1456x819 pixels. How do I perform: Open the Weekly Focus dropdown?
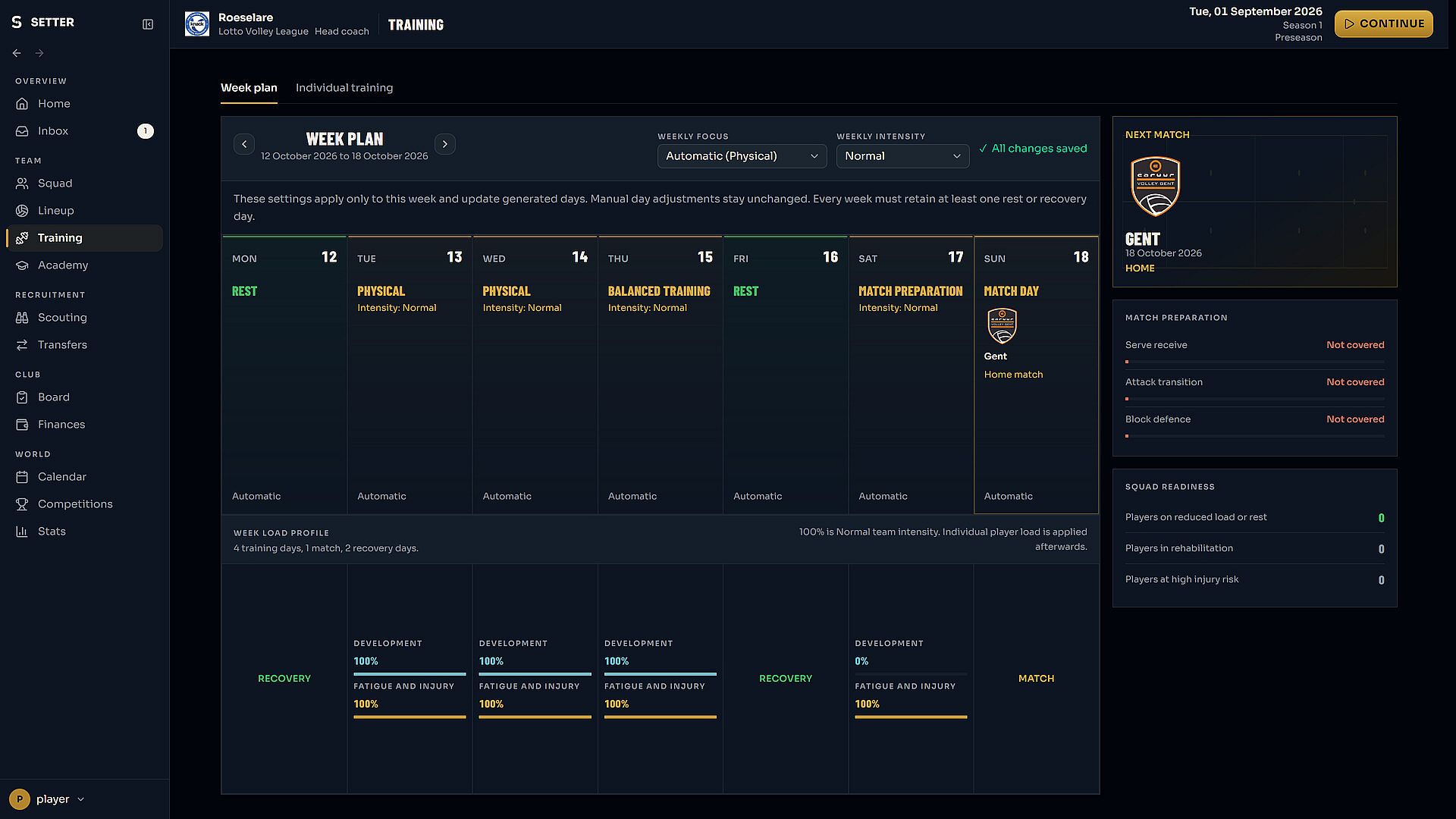(x=742, y=156)
